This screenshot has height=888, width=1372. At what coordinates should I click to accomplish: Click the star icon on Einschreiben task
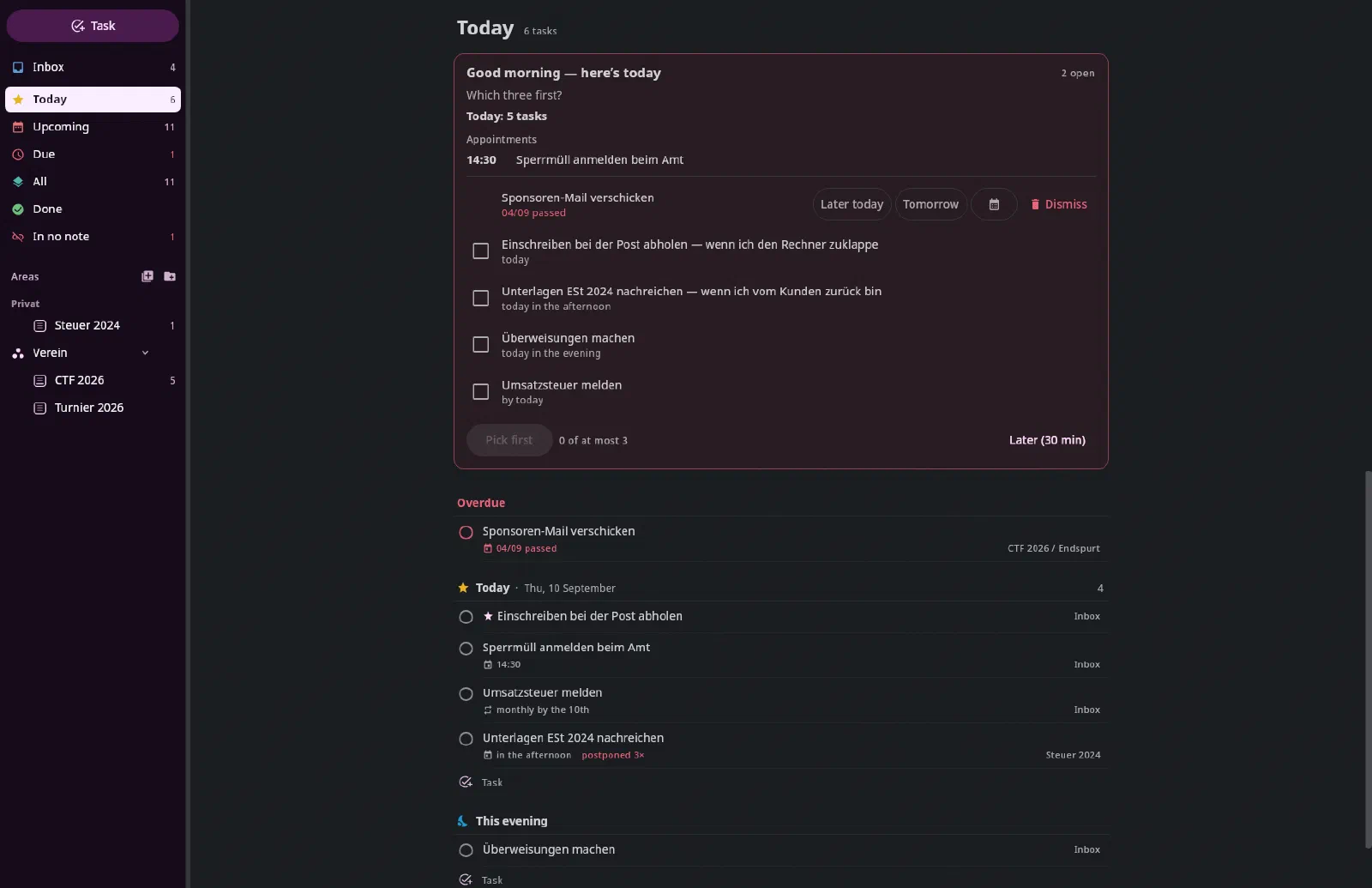tap(488, 616)
